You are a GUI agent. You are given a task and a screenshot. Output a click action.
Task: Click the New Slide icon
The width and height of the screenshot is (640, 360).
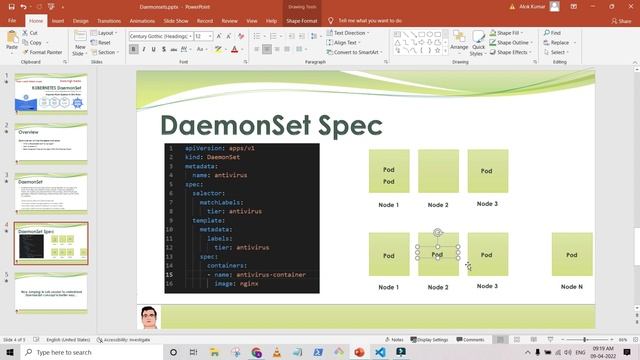pyautogui.click(x=80, y=37)
